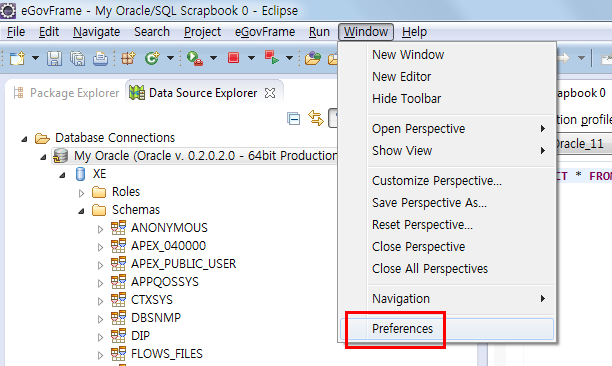The width and height of the screenshot is (612, 366).
Task: Choose New Editor menu entry
Action: click(x=447, y=76)
